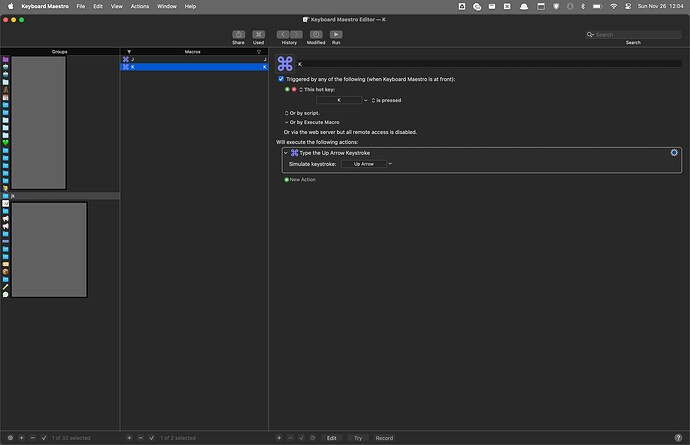Select the pencil group icon
The image size is (690, 445).
[5, 287]
